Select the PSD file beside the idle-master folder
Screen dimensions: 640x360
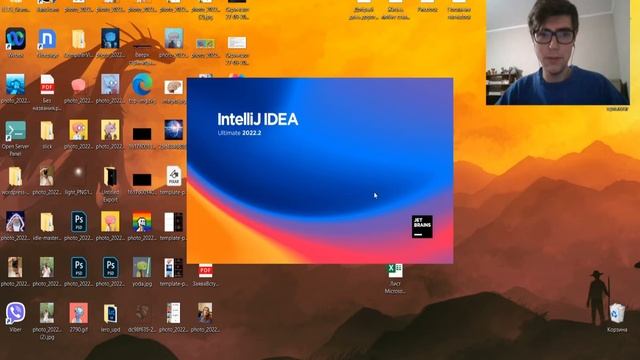click(x=78, y=222)
